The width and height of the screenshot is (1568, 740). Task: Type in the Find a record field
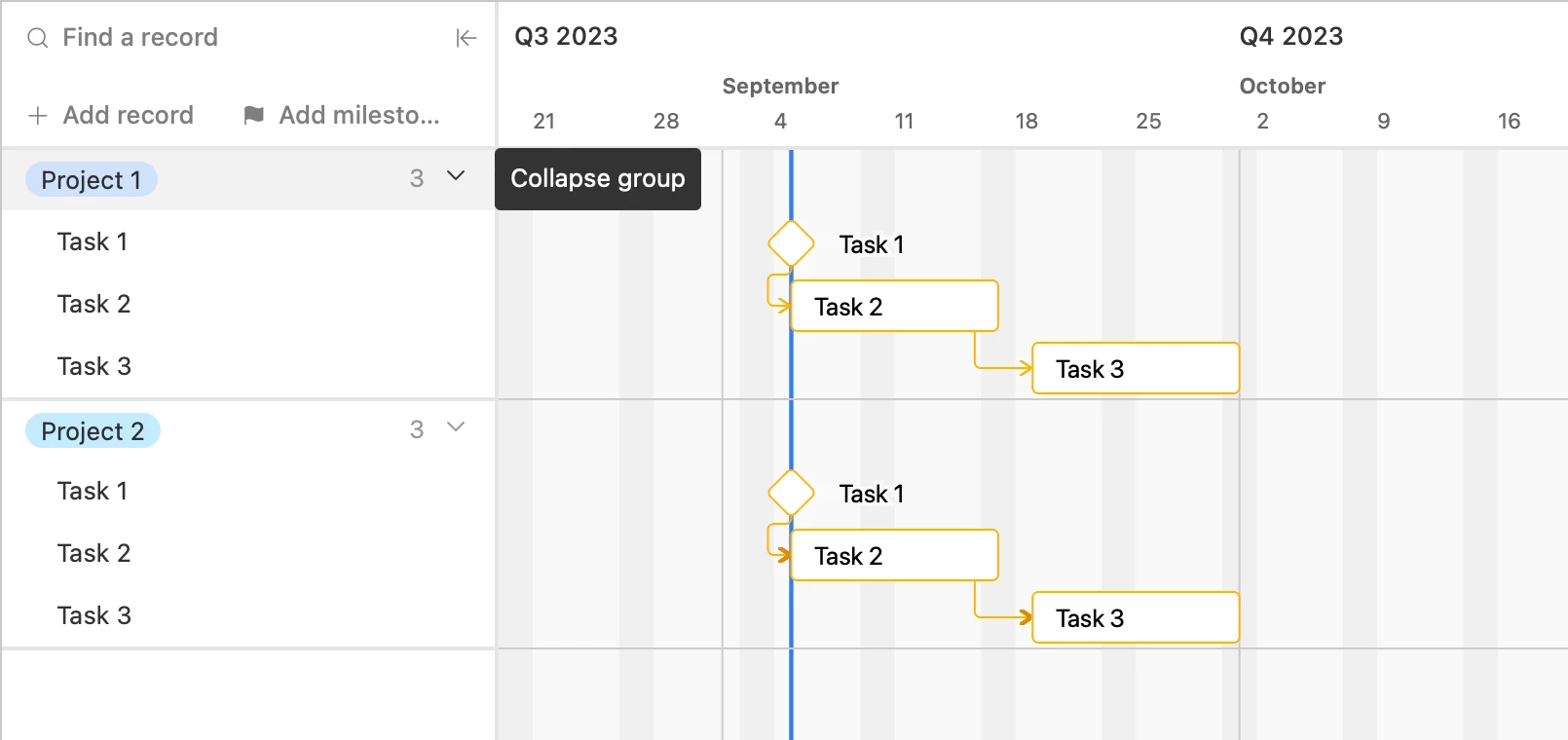[243, 38]
